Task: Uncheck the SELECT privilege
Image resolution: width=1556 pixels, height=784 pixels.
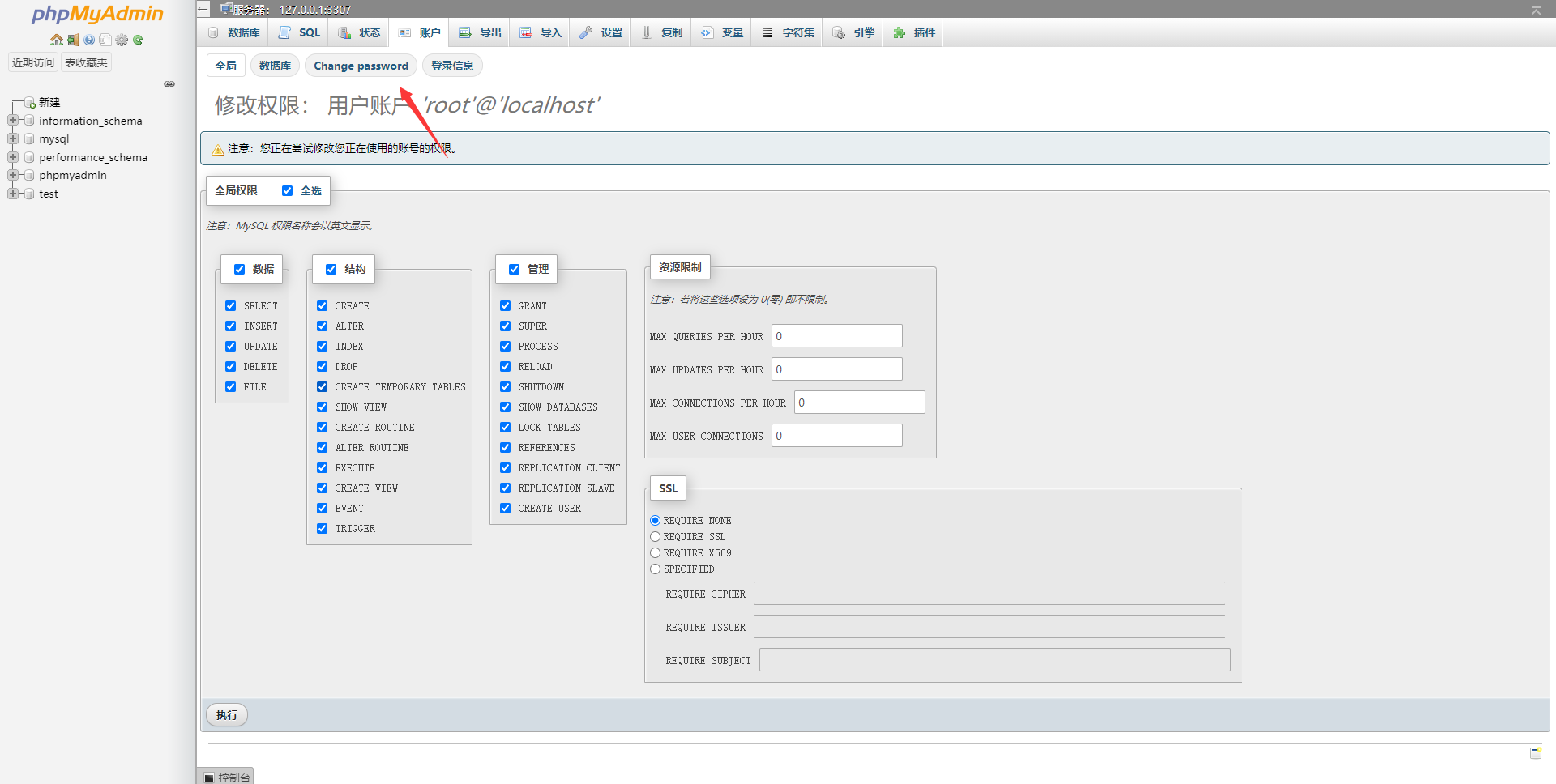Action: pos(231,306)
